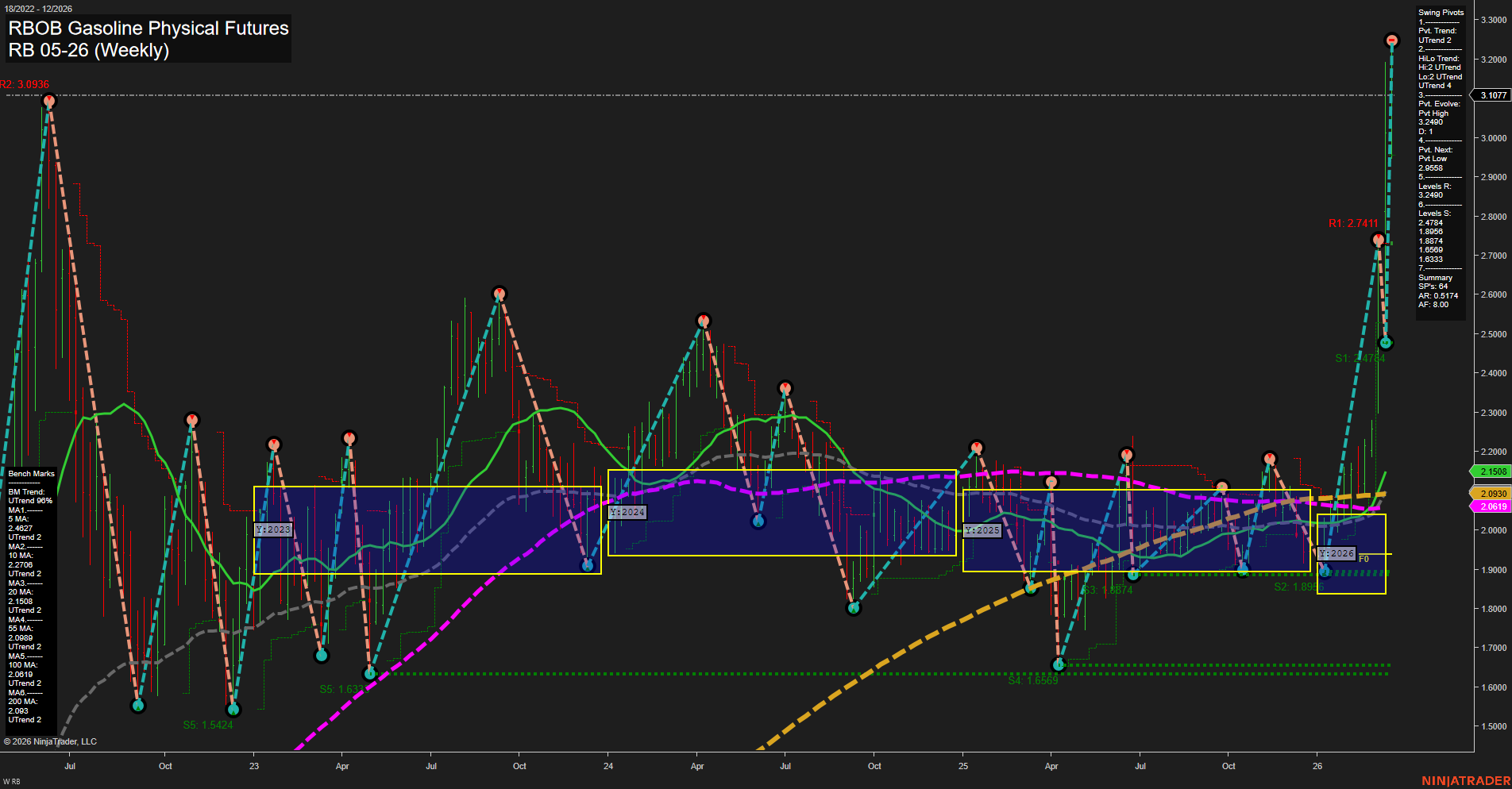Viewport: 1512px width, 789px height.
Task: Toggle the F0 marker label near the Y:2026 box
Action: point(1363,558)
